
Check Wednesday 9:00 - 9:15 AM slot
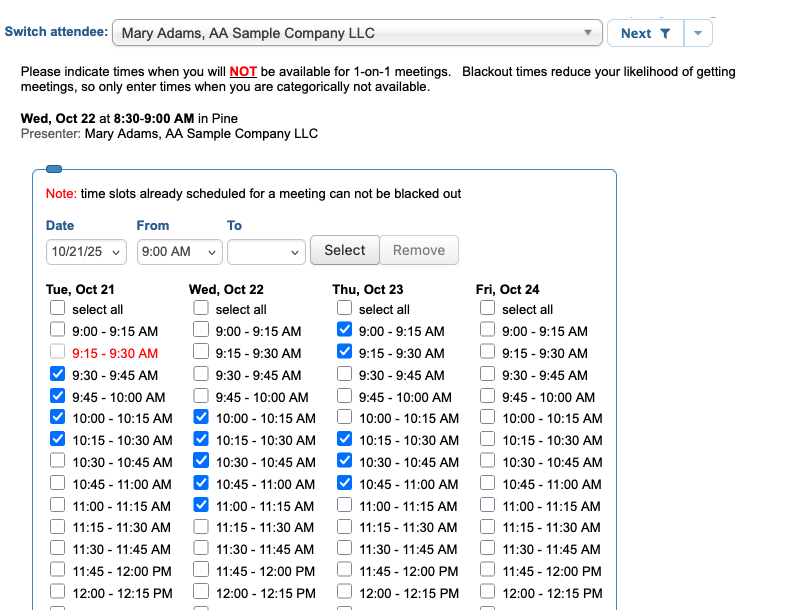tap(201, 330)
